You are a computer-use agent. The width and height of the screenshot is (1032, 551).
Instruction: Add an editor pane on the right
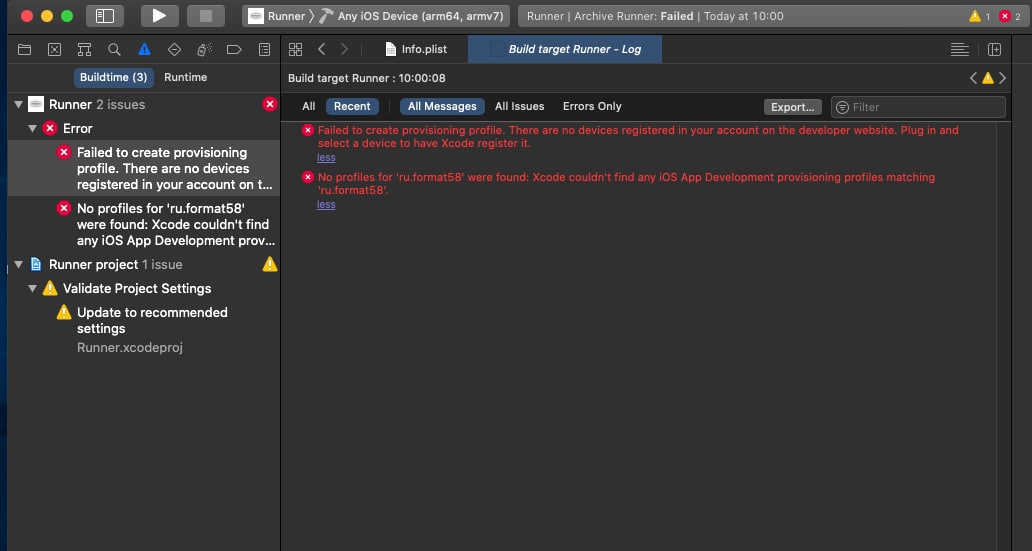[x=994, y=49]
